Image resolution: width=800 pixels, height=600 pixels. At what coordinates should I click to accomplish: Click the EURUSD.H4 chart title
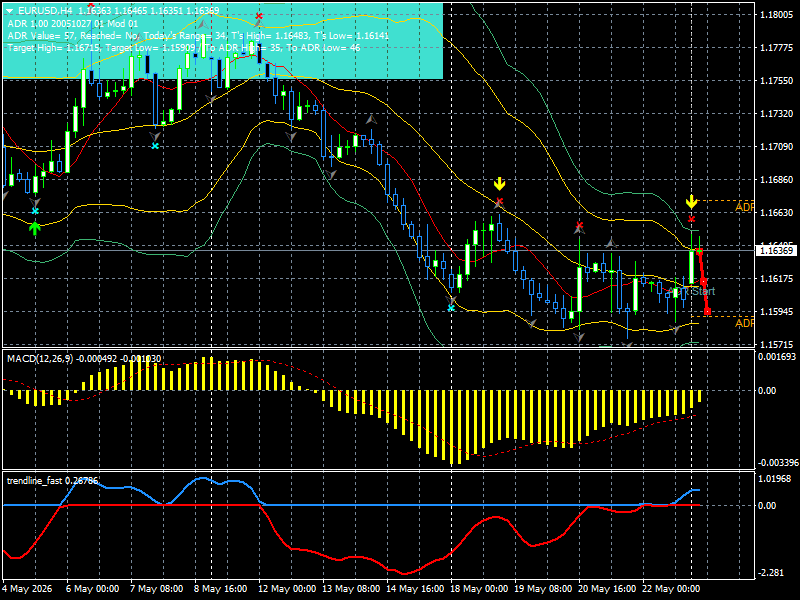45,11
